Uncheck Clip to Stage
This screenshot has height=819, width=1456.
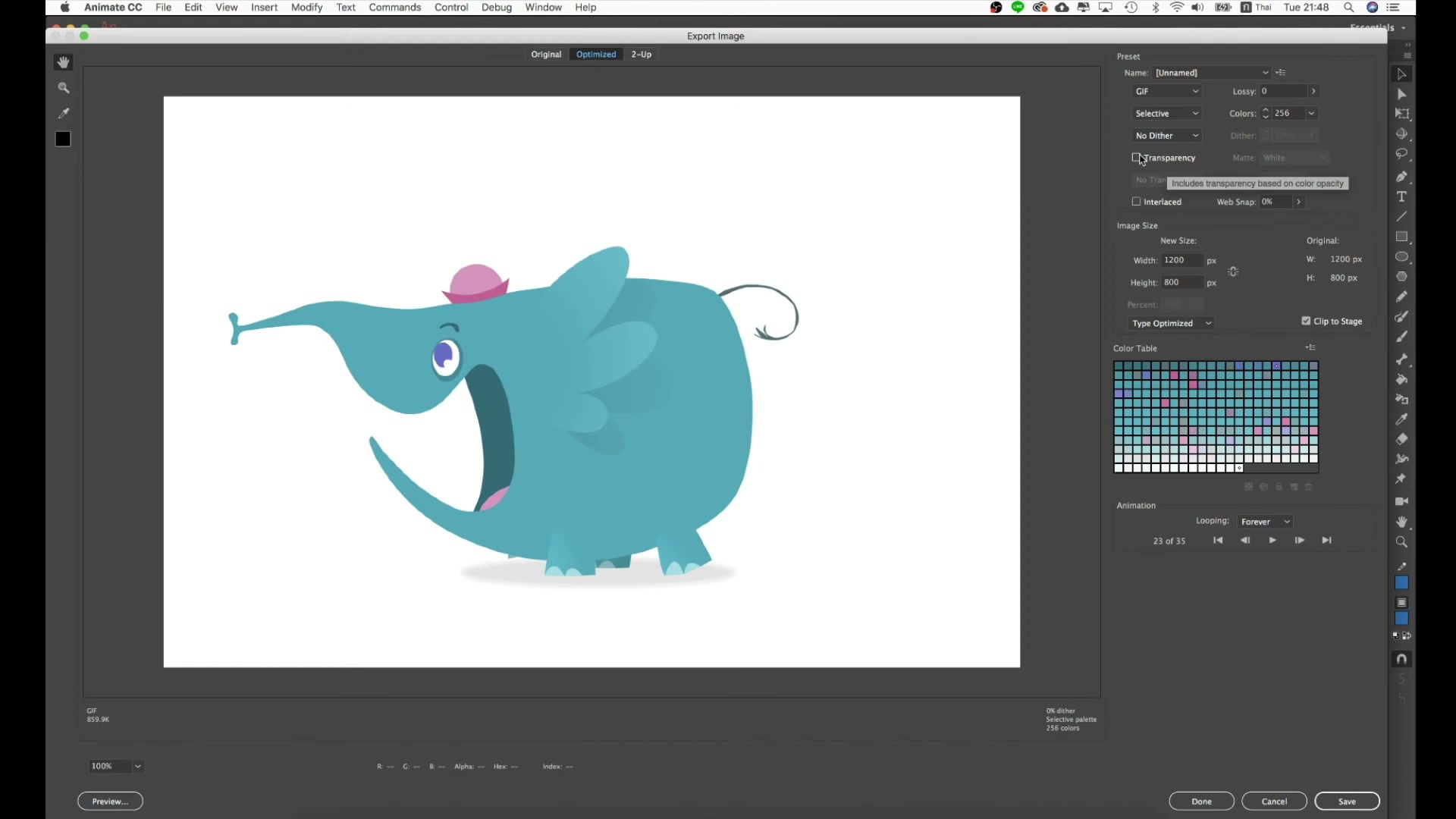(1306, 322)
